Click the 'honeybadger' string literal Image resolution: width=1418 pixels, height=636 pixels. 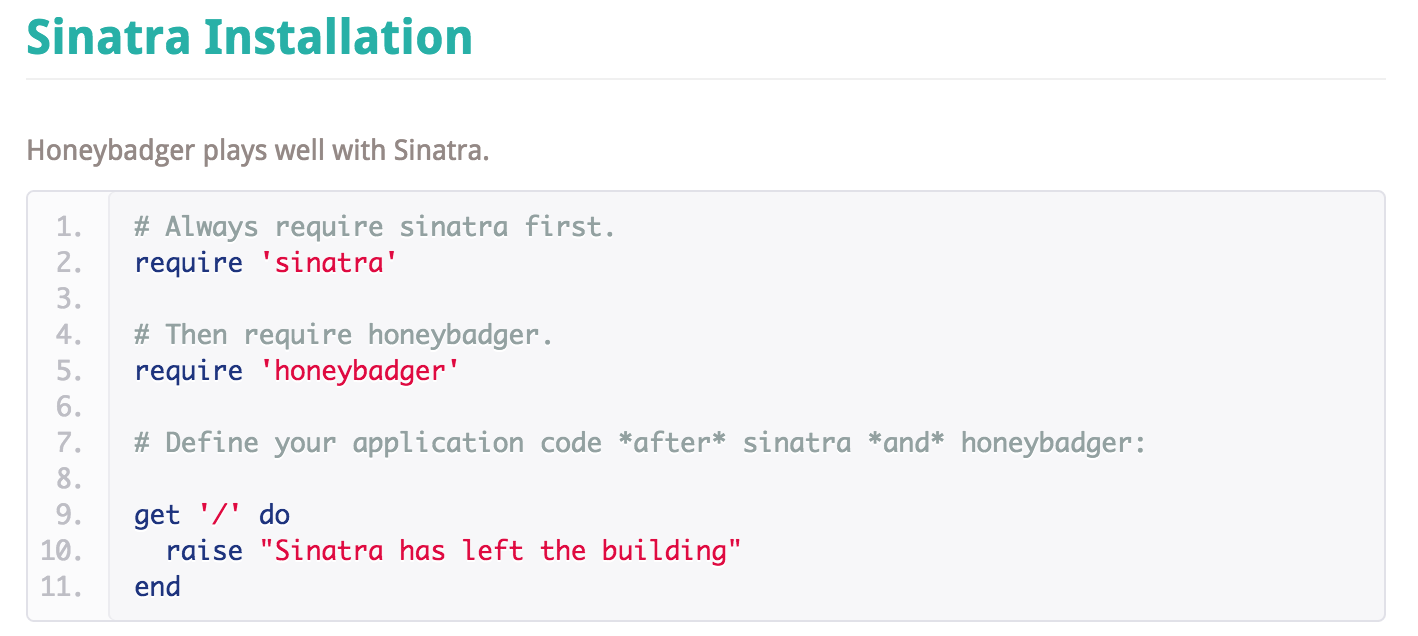360,371
